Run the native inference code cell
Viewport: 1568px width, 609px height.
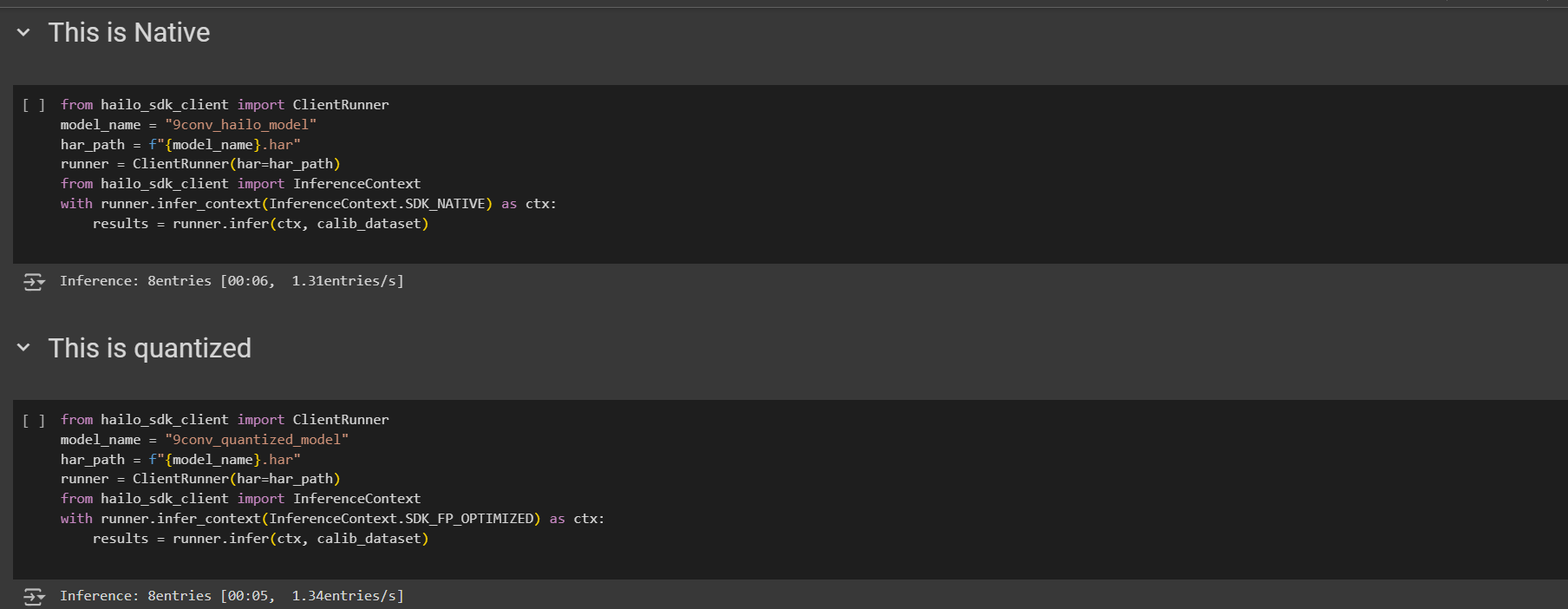(x=33, y=105)
